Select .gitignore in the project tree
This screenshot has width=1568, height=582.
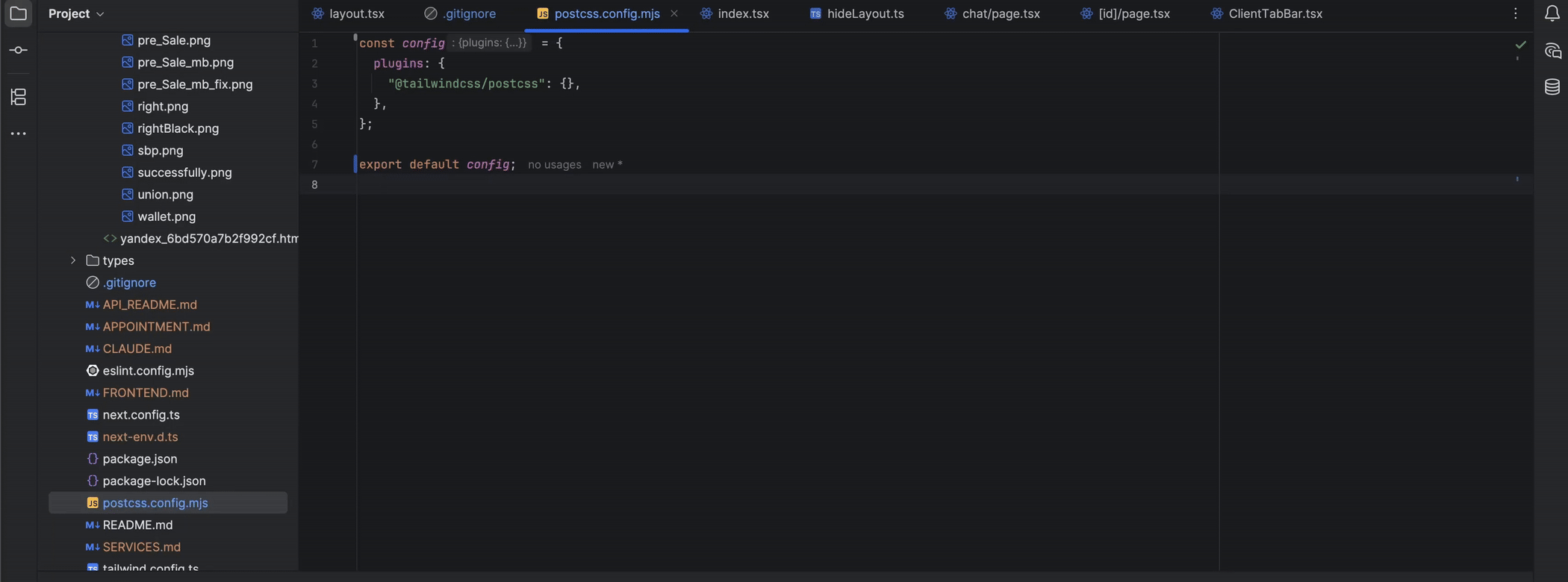pyautogui.click(x=129, y=283)
